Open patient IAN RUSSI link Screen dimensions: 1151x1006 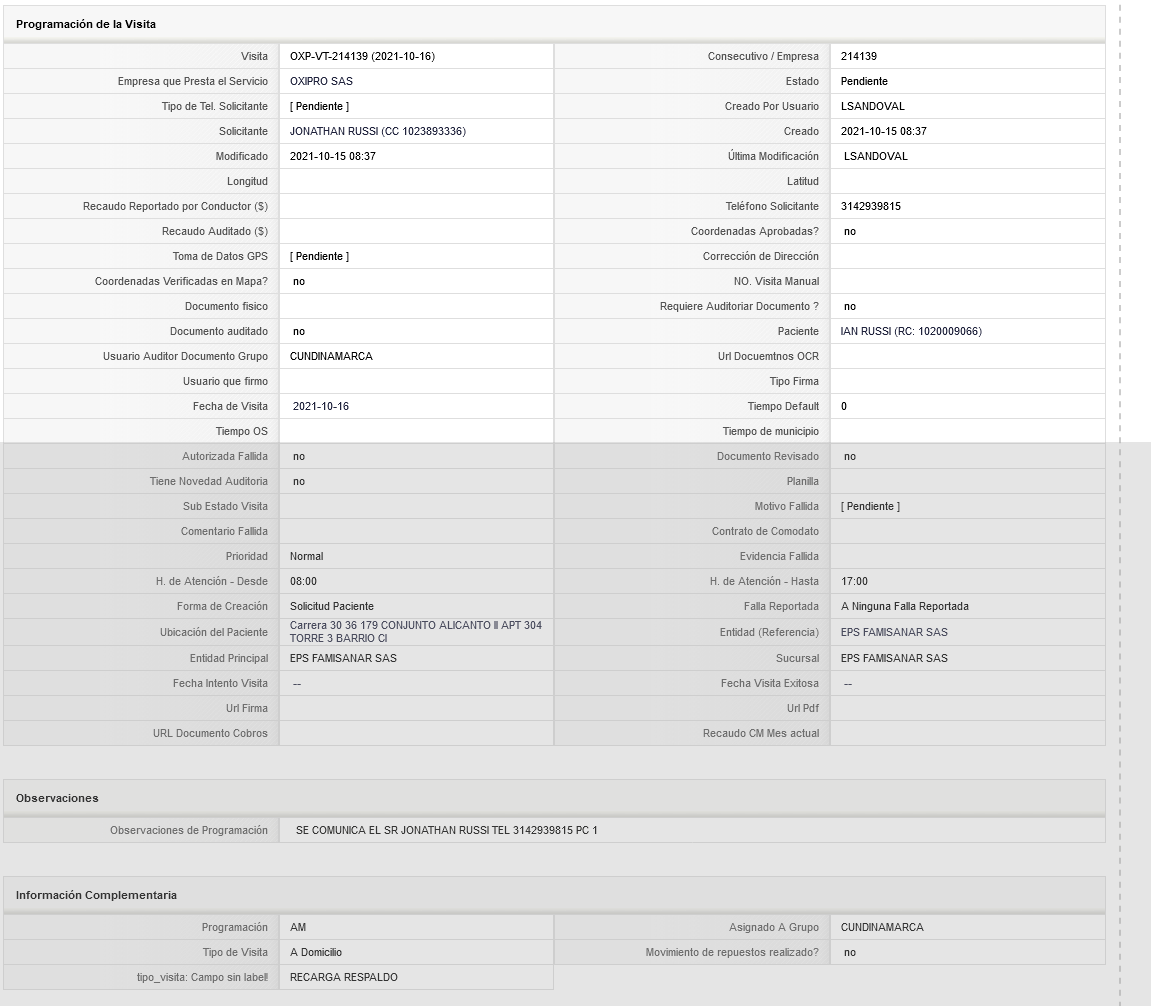[x=911, y=331]
